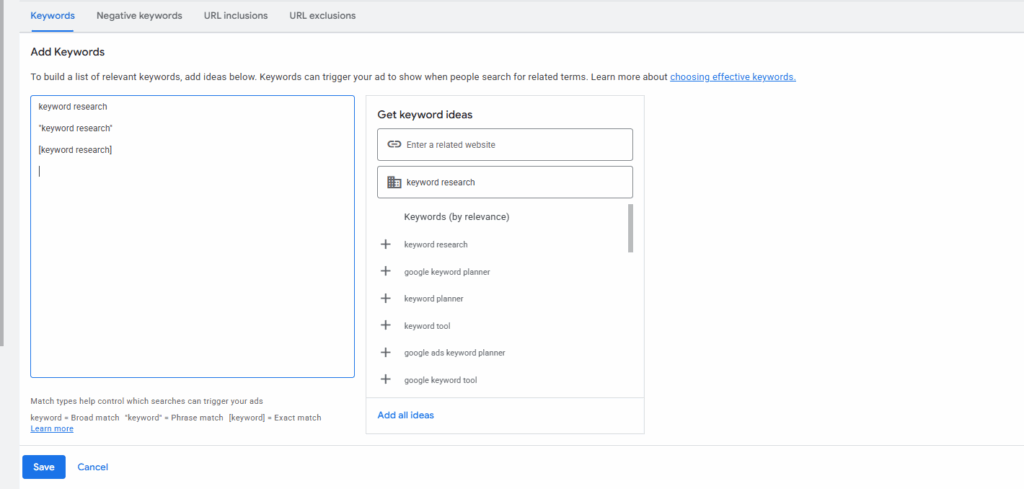Open the URL inclusions tab
The image size is (1024, 489).
[x=235, y=16]
